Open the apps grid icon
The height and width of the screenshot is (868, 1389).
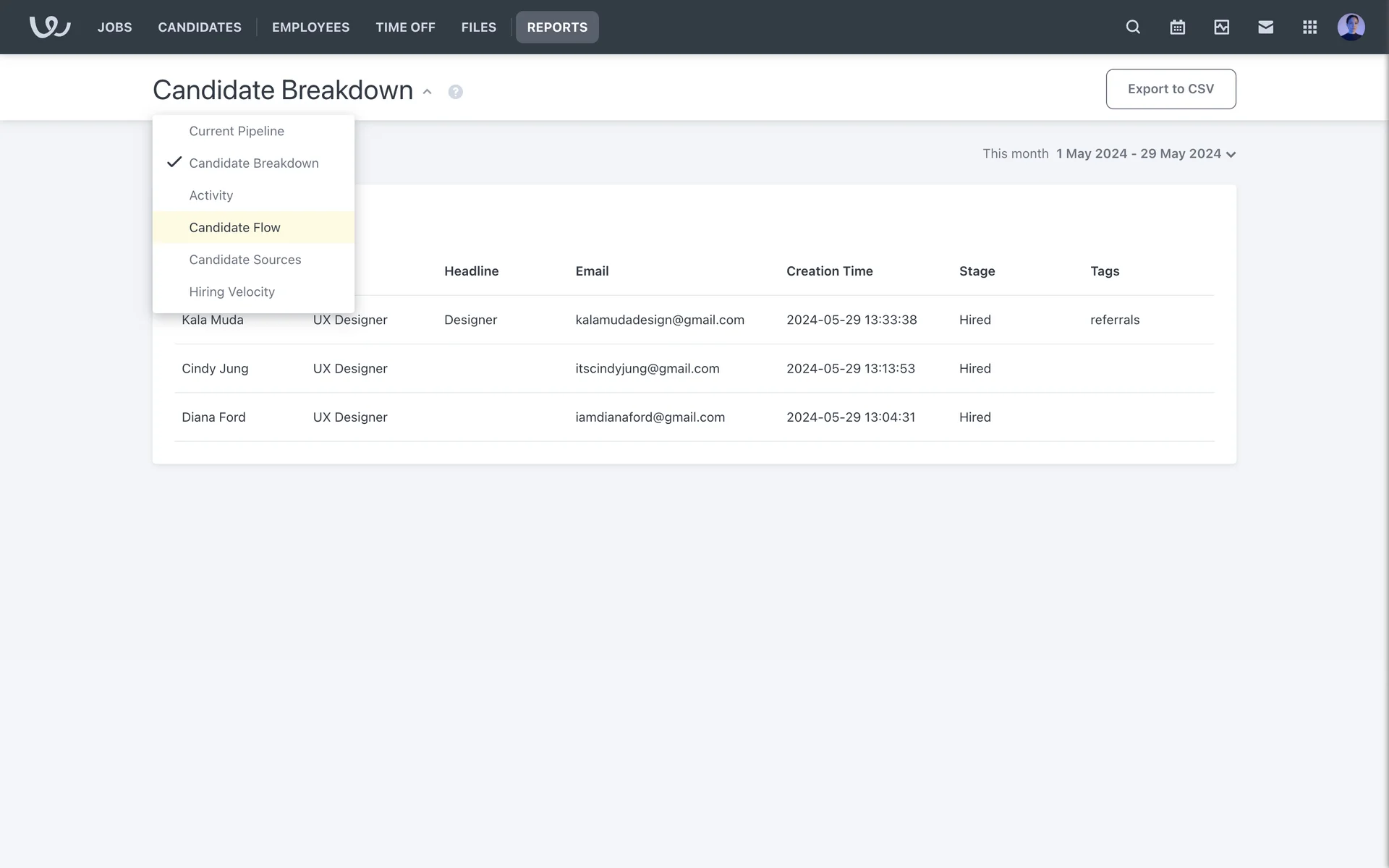tap(1309, 27)
